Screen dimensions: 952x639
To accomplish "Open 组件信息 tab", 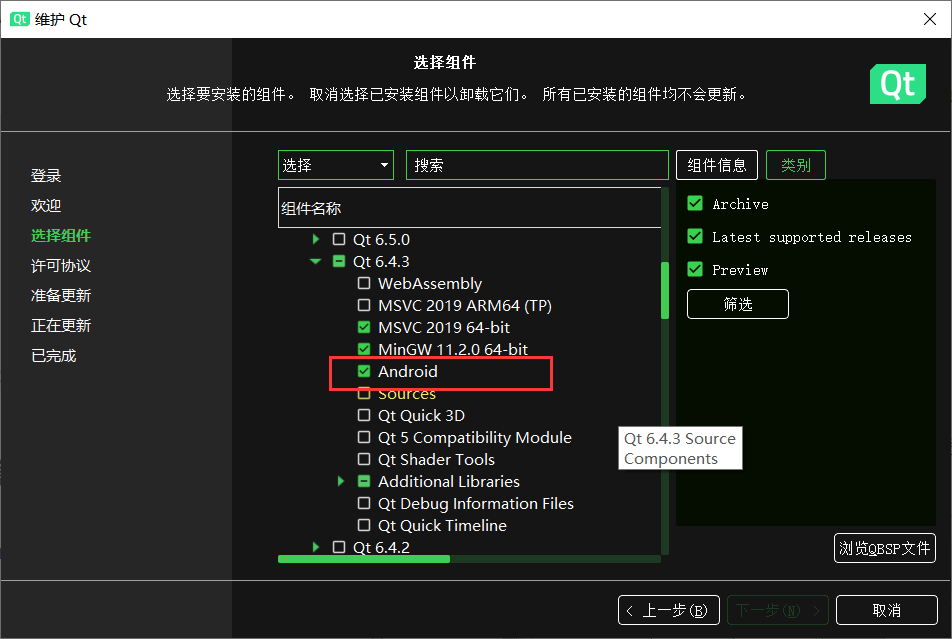I will click(x=716, y=165).
